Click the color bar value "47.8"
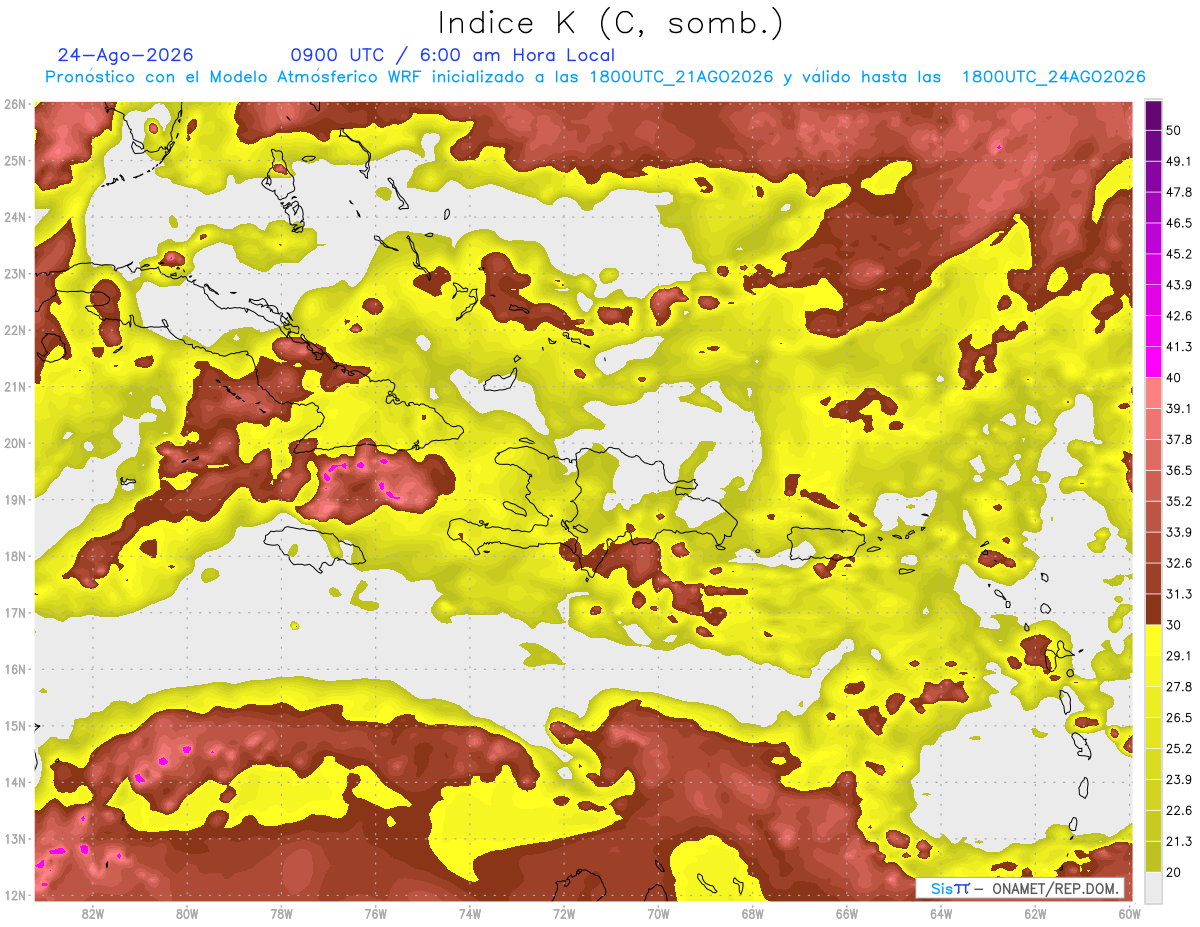This screenshot has width=1200, height=927. tap(1178, 192)
